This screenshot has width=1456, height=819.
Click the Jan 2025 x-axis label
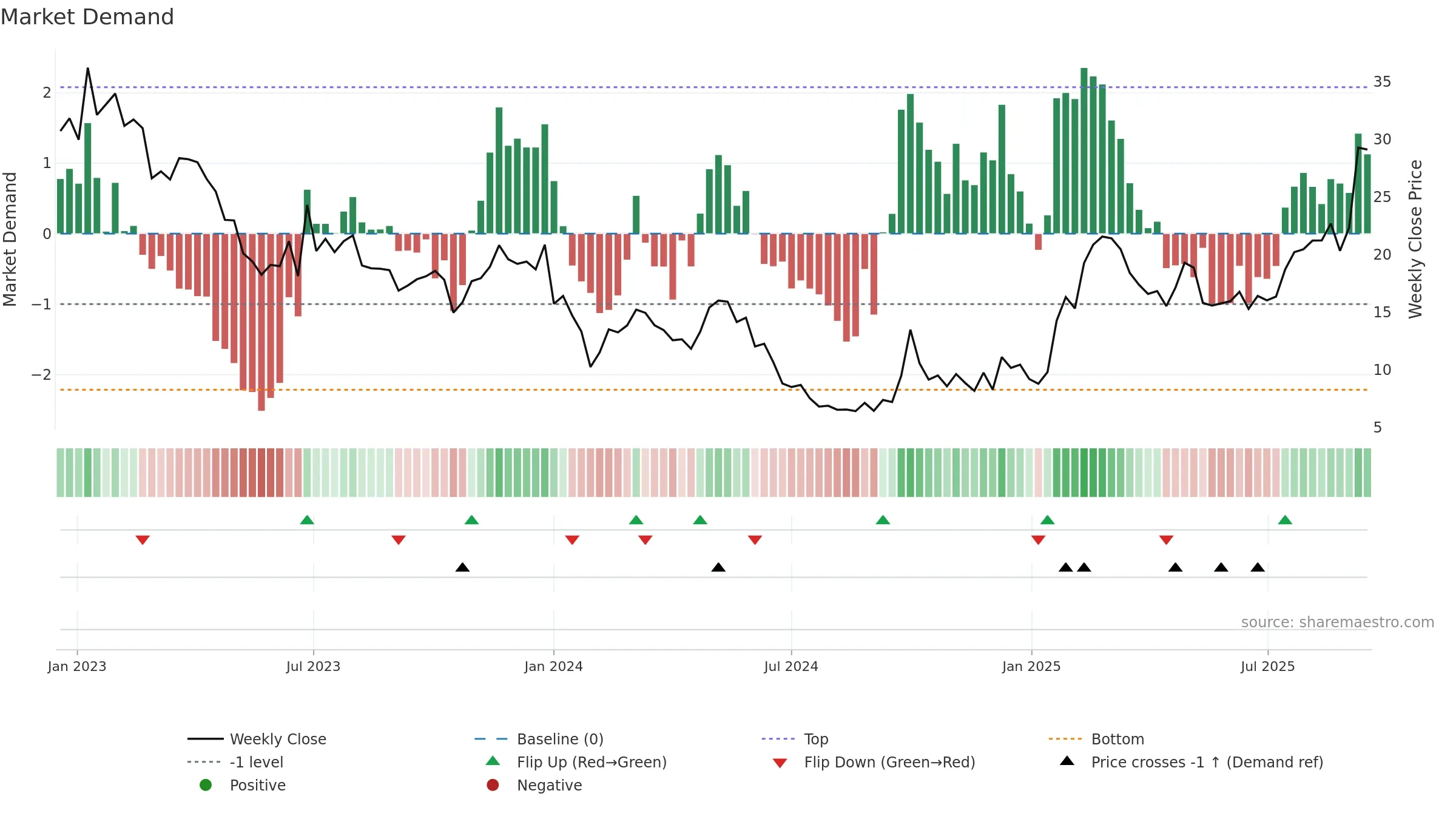[x=1031, y=666]
